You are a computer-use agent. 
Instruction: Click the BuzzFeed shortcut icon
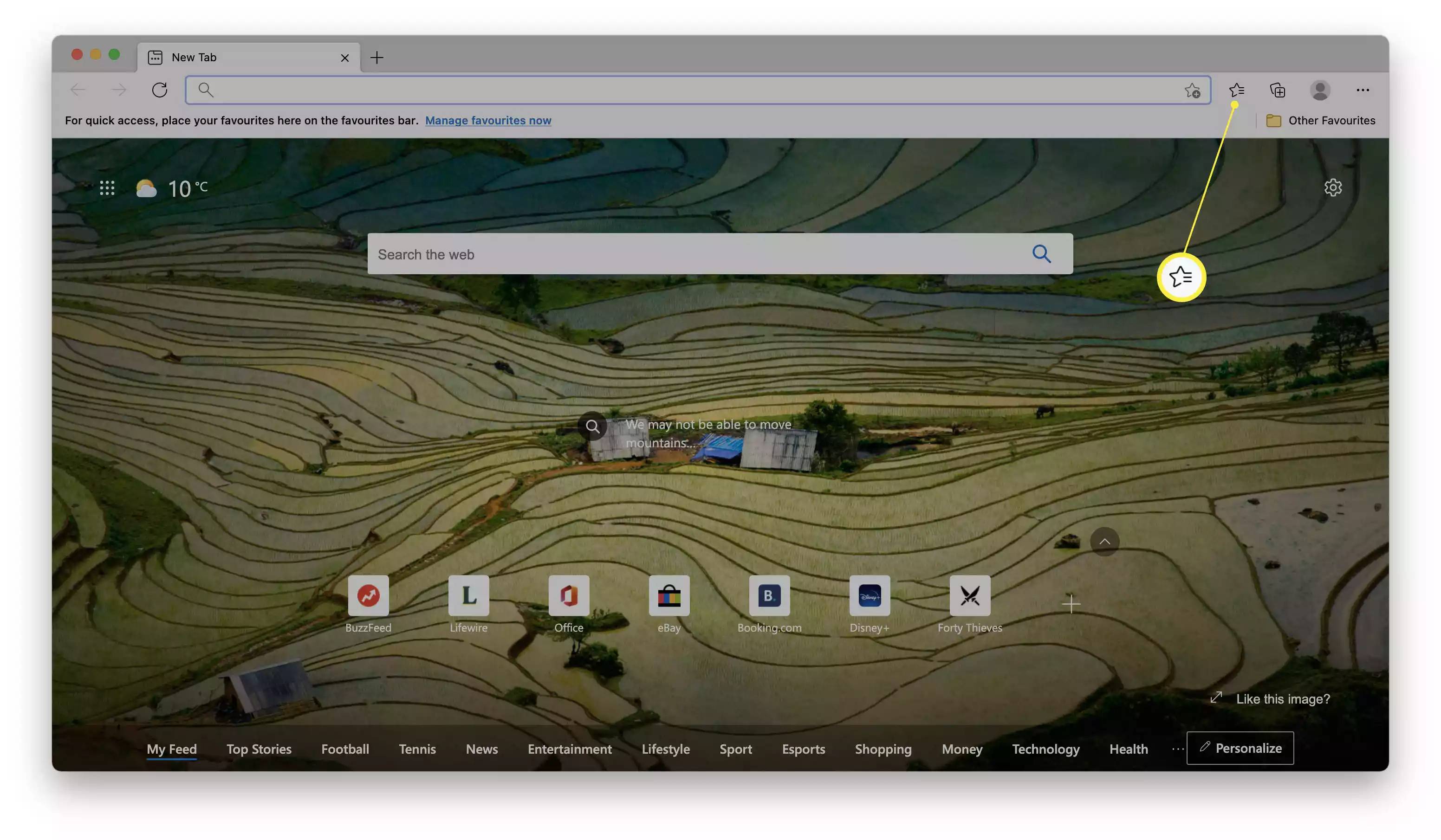368,596
